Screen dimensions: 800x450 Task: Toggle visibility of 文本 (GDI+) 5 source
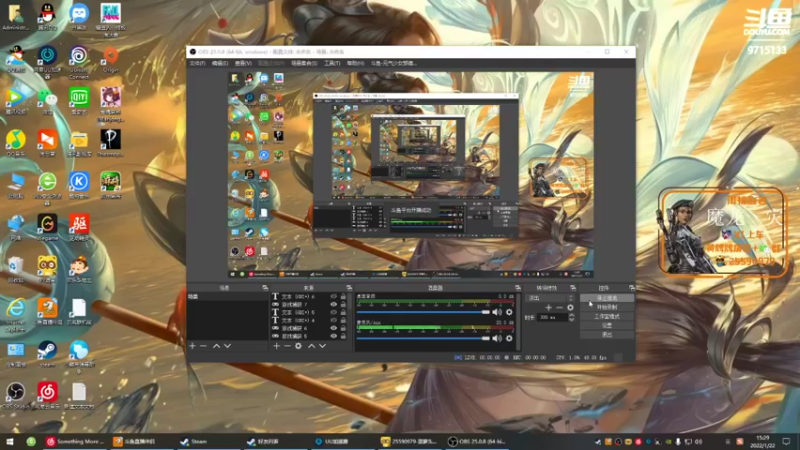(334, 312)
